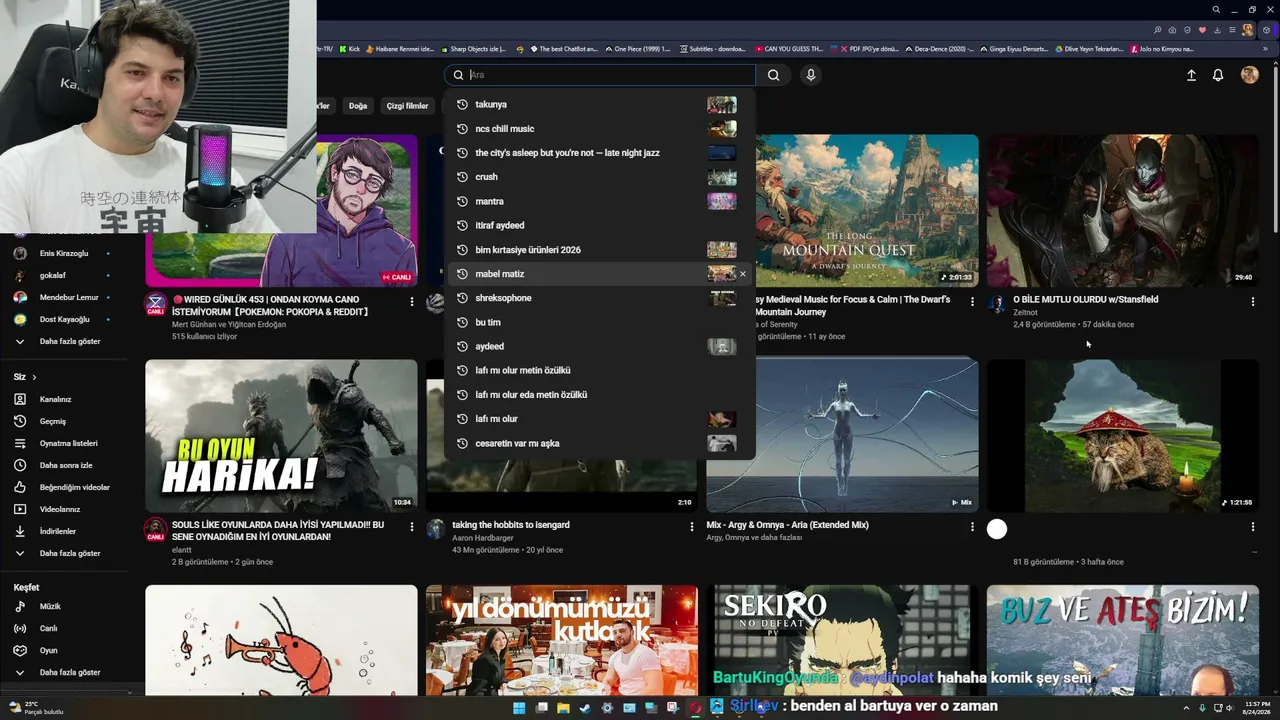Screen dimensions: 1280x720
Task: Open Beğendiğim videolar in the sidebar
Action: coord(64,487)
